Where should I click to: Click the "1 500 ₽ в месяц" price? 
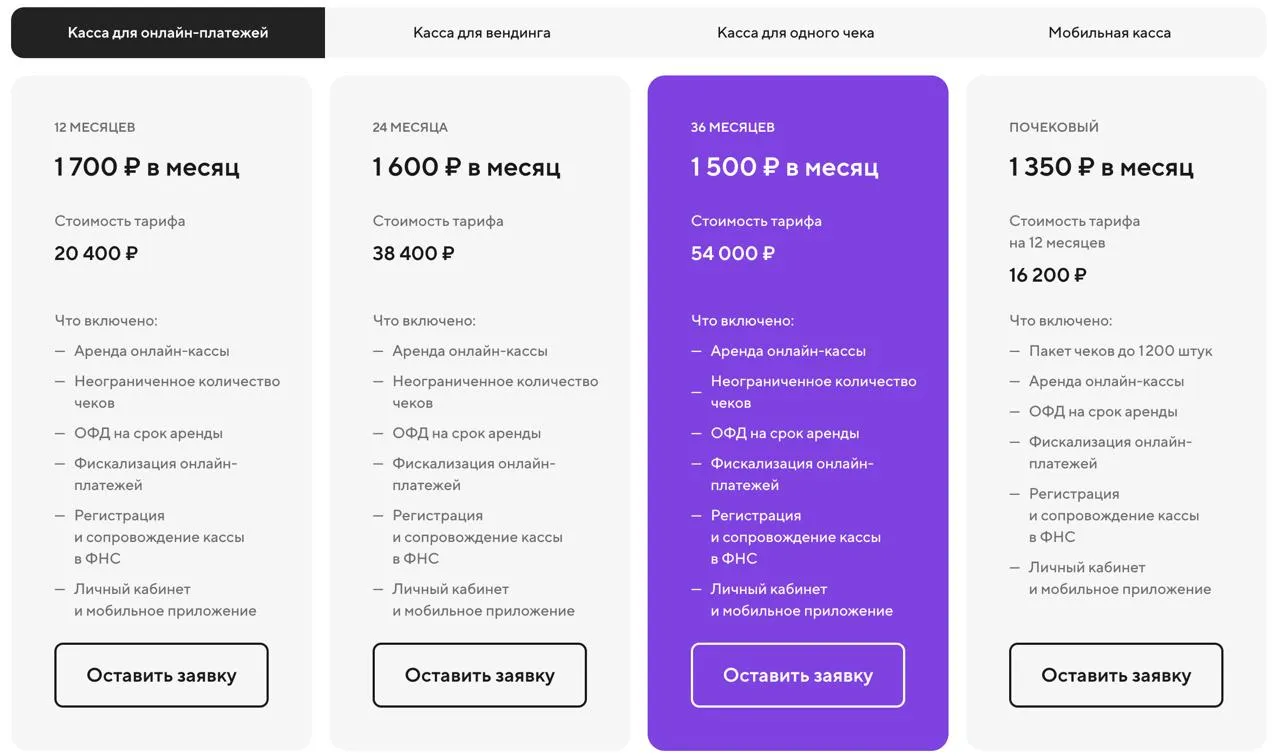[x=784, y=167]
